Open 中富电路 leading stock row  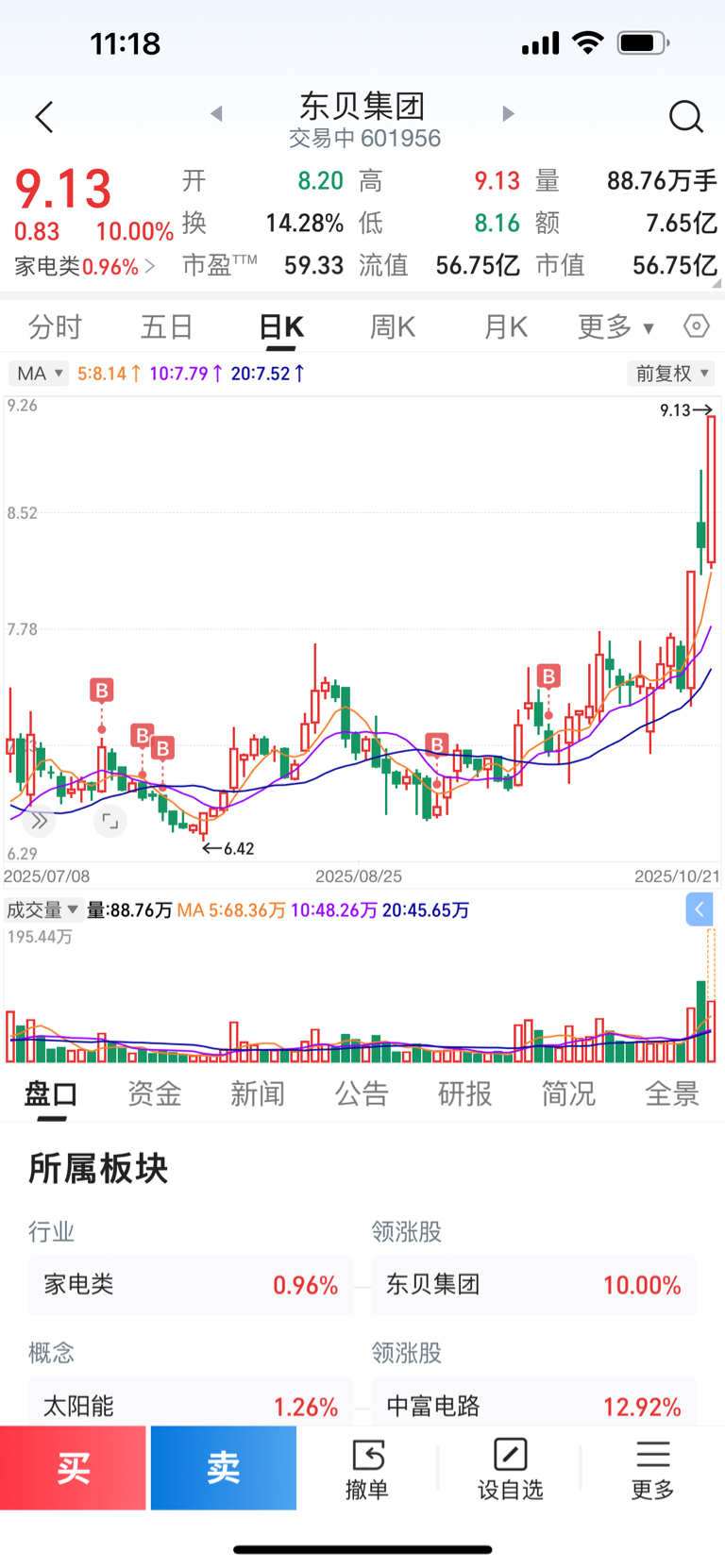(x=533, y=1404)
